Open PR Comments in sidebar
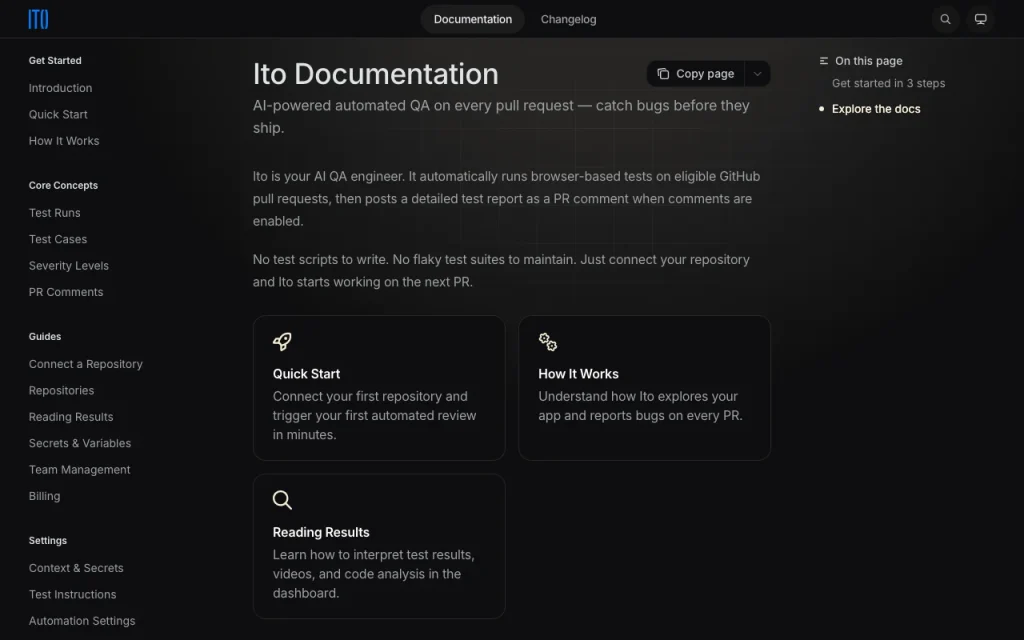This screenshot has width=1024, height=640. [x=66, y=293]
